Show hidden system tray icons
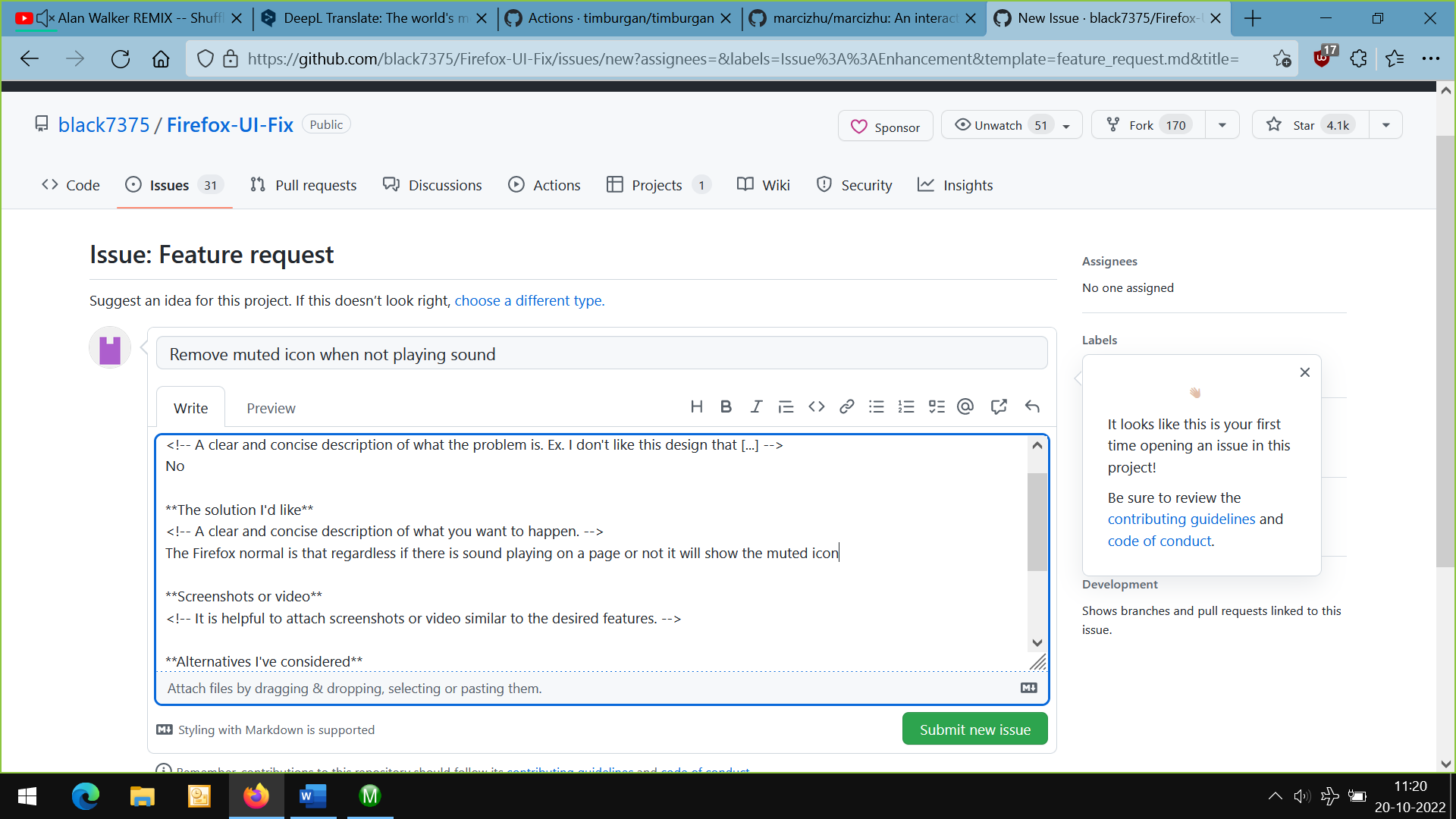The width and height of the screenshot is (1456, 819). [x=1275, y=796]
